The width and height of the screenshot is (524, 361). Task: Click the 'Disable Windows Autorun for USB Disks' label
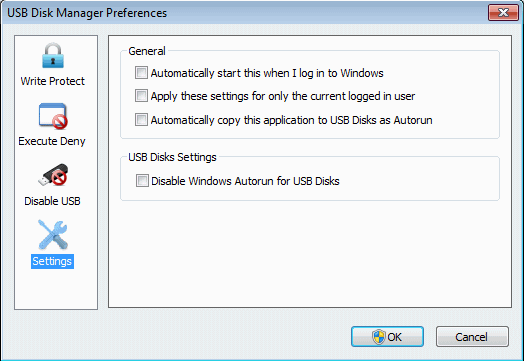[245, 181]
